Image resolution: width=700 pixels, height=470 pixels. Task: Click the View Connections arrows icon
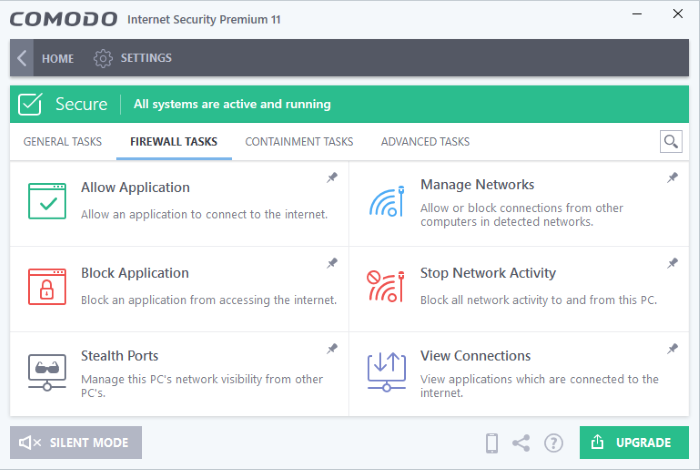386,371
